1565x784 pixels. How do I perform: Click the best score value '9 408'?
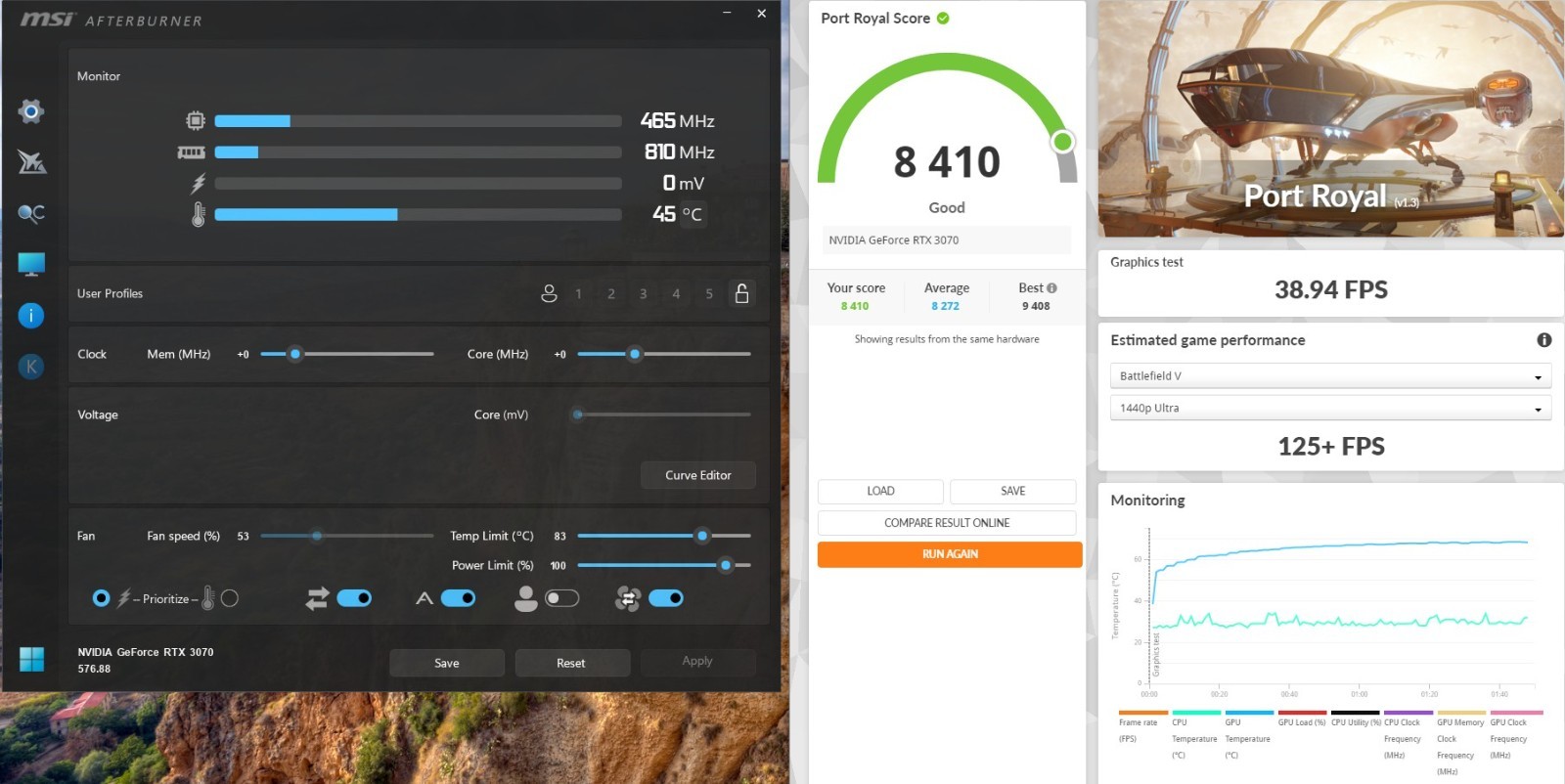click(1036, 306)
